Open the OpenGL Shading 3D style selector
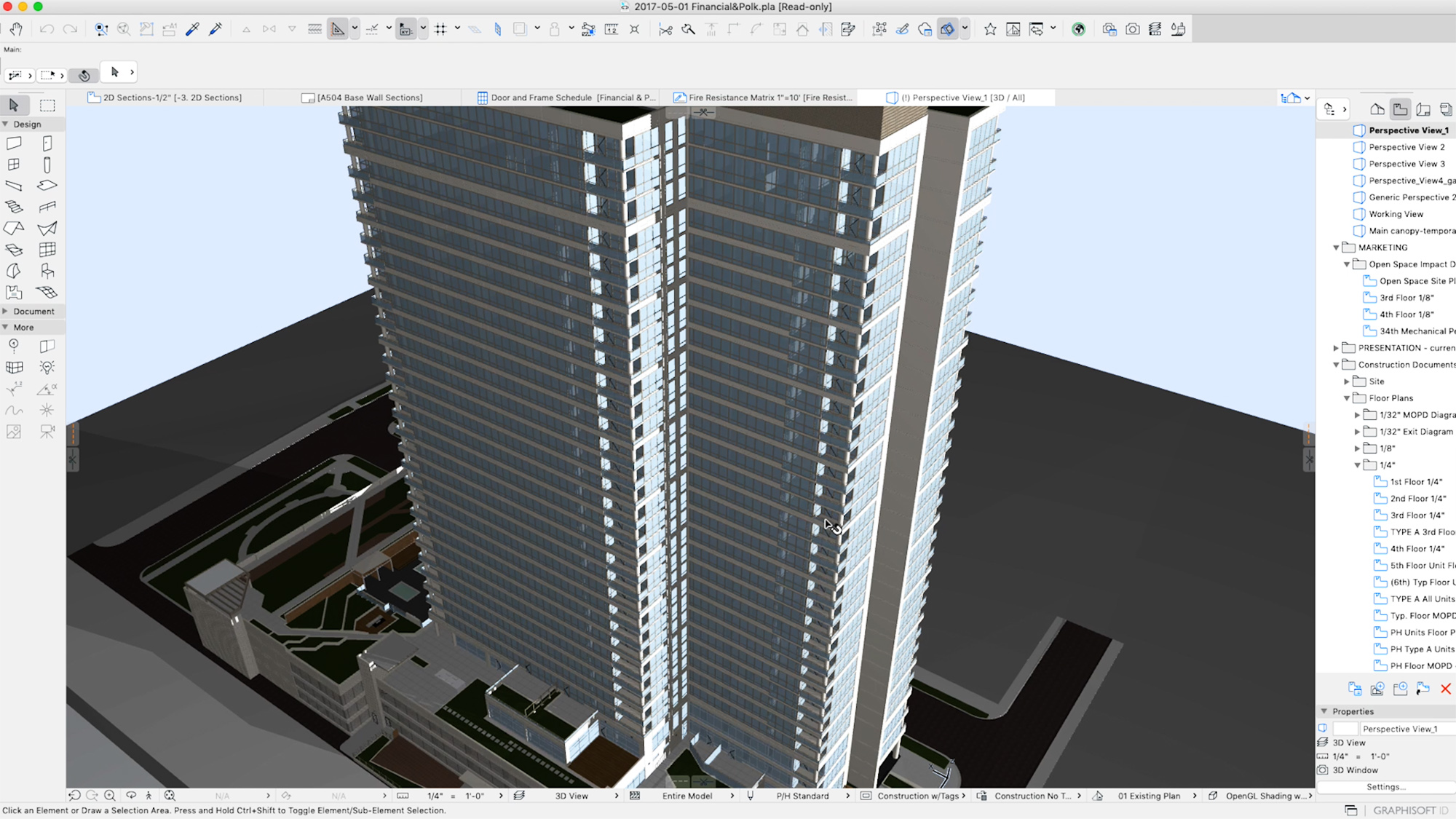Viewport: 1456px width, 819px height. coord(1265,796)
